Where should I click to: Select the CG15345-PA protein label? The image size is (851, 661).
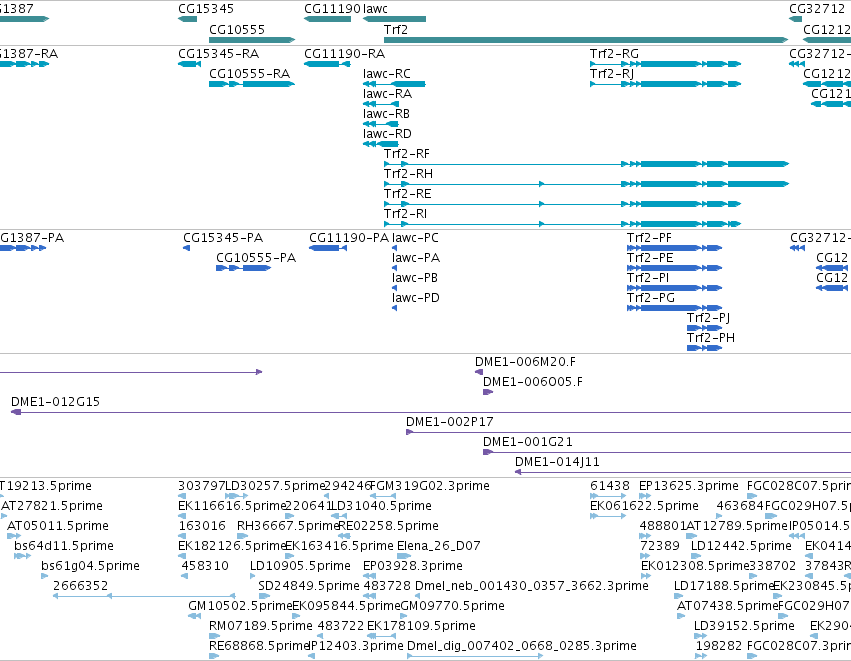pyautogui.click(x=223, y=238)
